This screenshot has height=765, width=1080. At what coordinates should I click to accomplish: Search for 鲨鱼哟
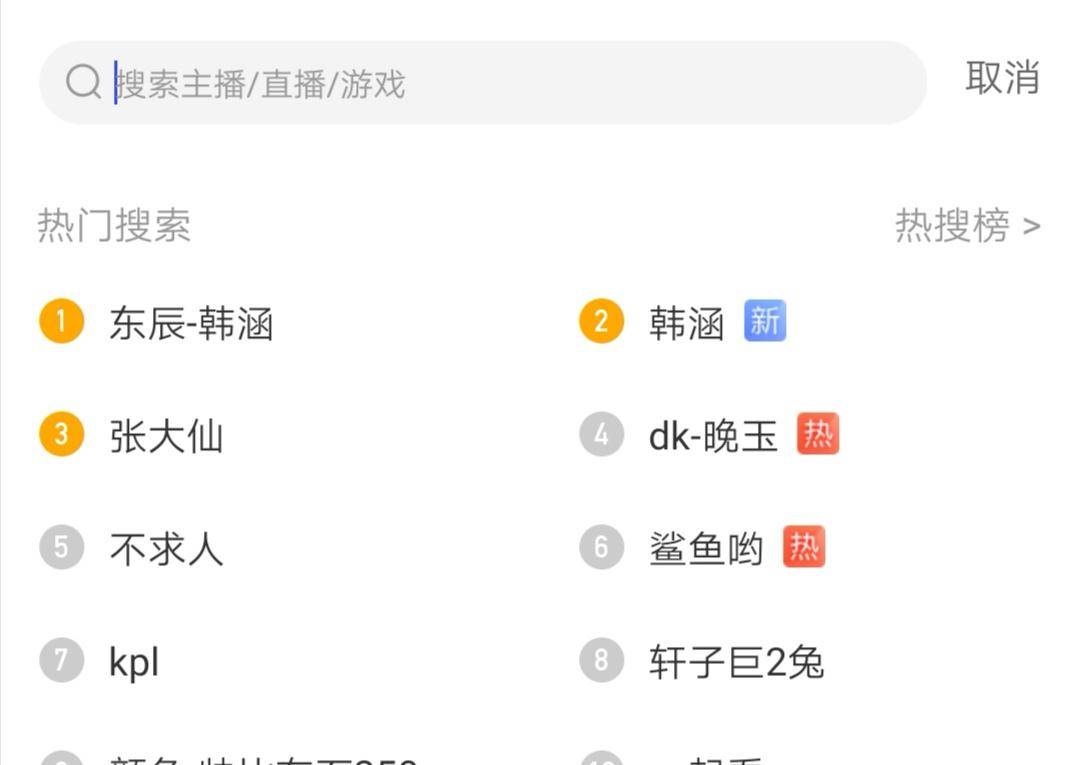point(706,549)
